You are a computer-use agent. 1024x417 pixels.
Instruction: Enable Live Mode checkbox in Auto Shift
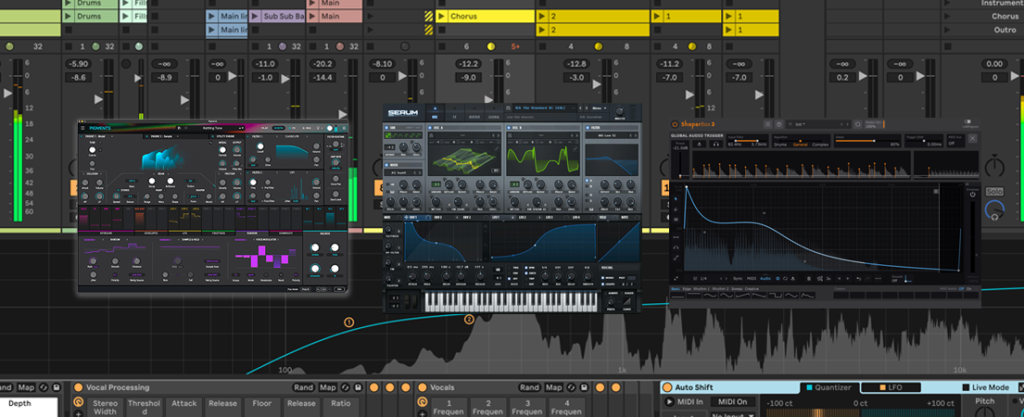click(x=966, y=387)
